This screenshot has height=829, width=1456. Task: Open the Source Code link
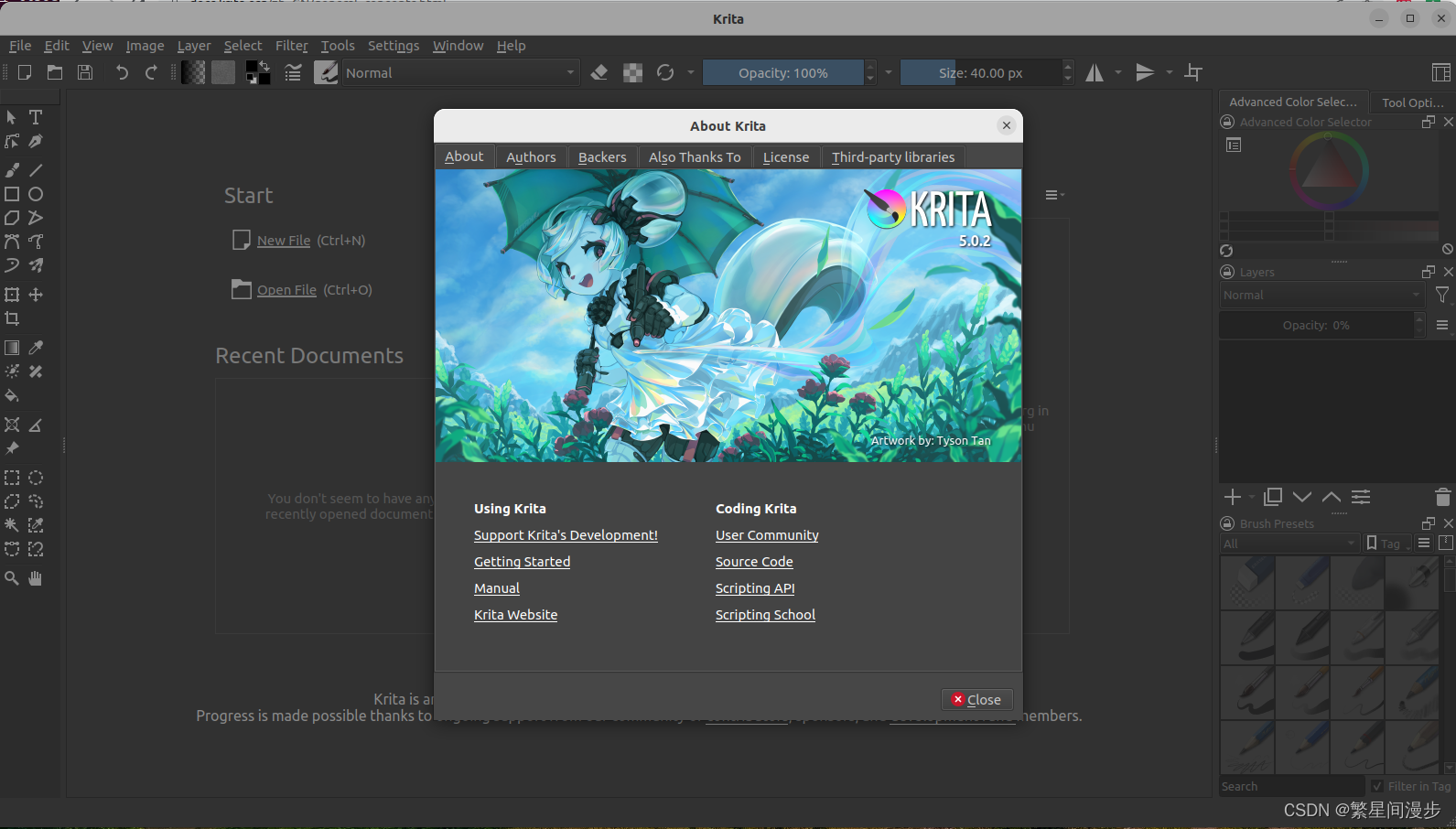point(754,562)
